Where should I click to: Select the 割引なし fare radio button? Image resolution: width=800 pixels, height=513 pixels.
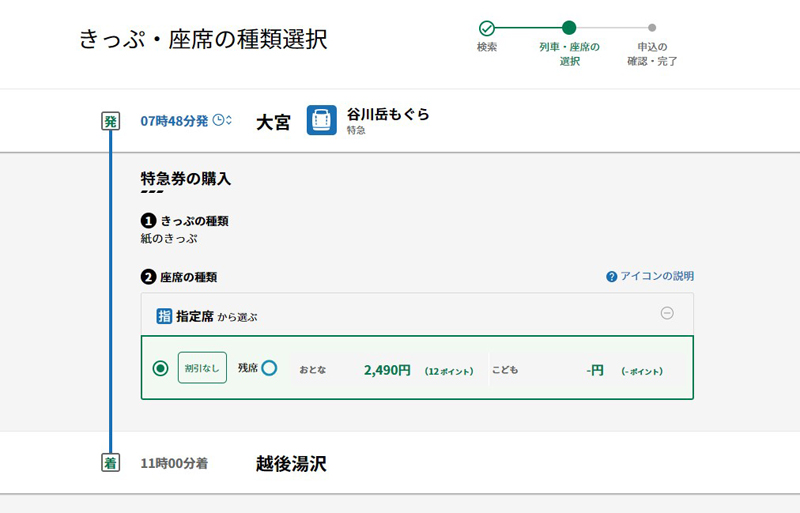160,368
